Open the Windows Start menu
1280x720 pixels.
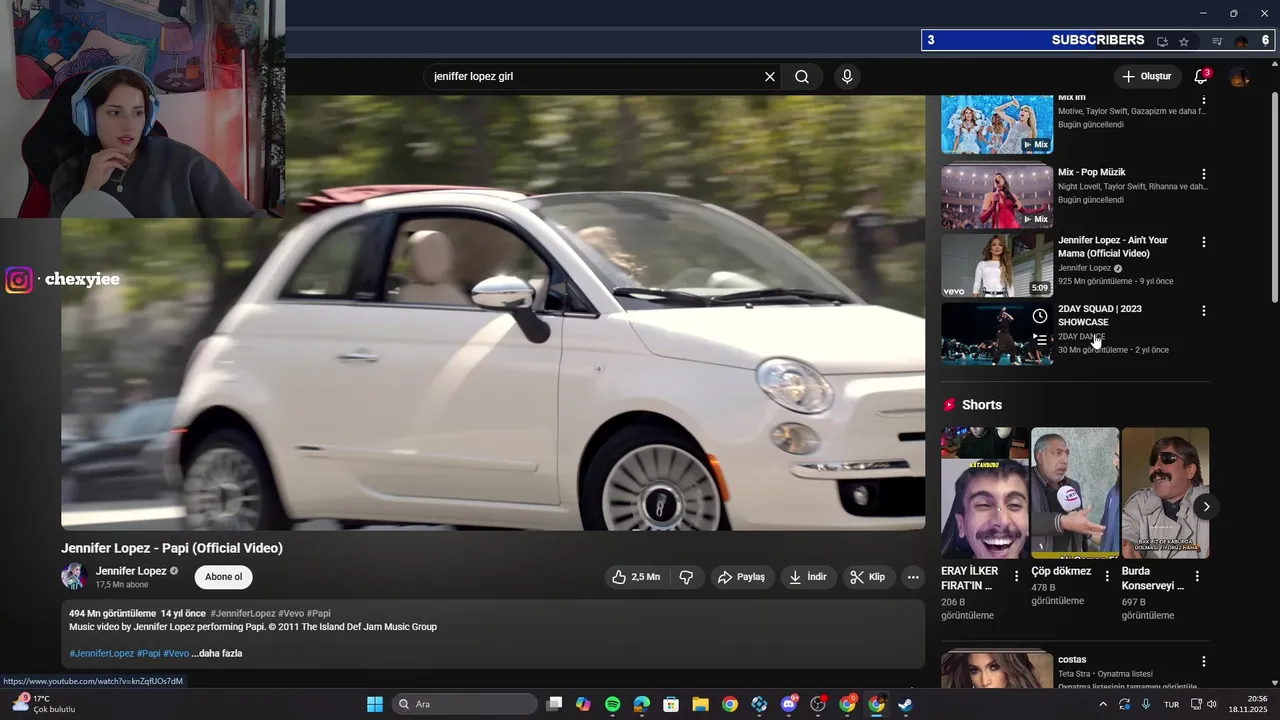375,704
